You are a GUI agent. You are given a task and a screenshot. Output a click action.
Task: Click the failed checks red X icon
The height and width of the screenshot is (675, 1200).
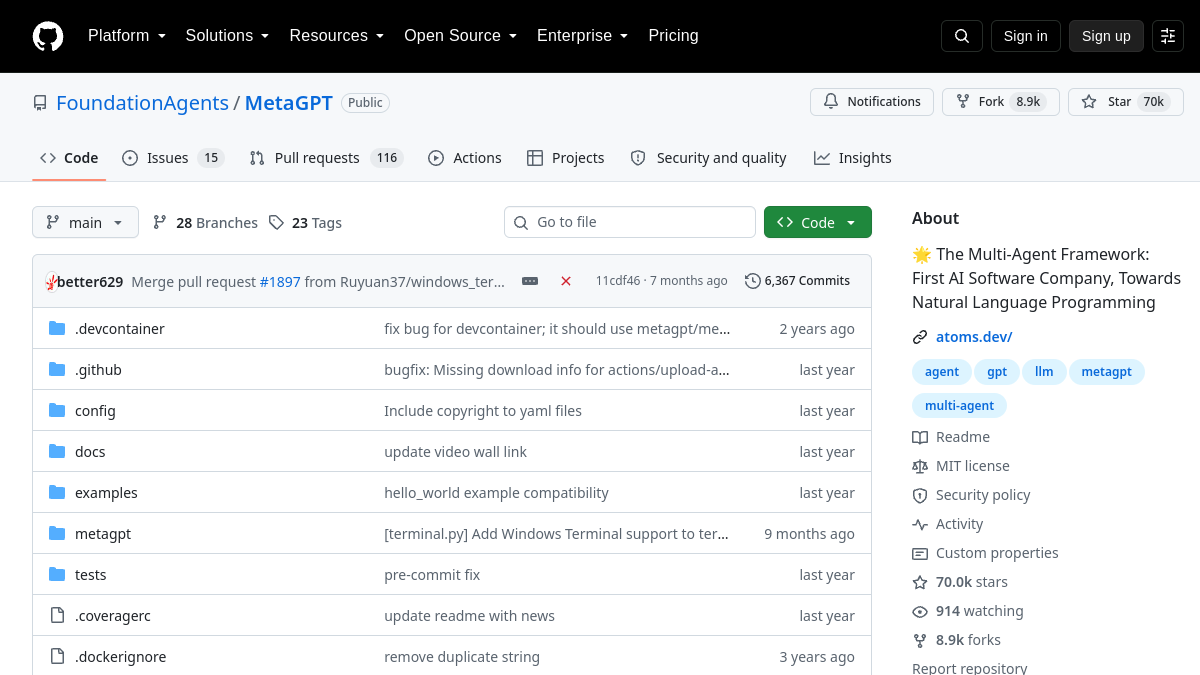coord(566,281)
